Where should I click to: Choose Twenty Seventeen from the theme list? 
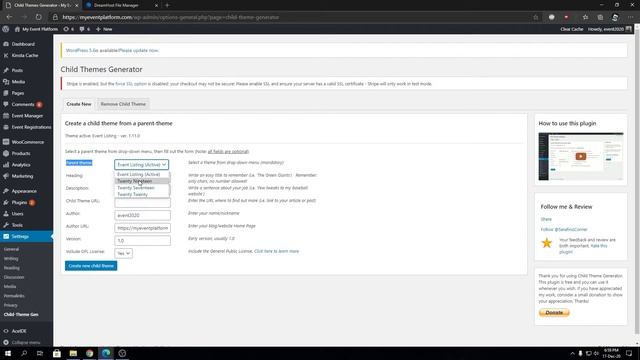[142, 188]
